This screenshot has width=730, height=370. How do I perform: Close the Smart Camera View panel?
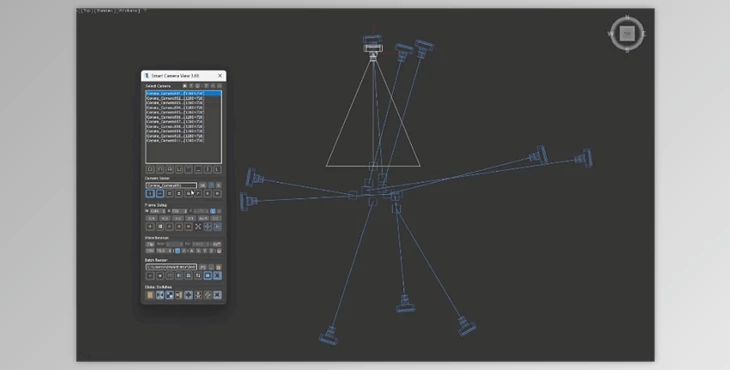point(220,75)
